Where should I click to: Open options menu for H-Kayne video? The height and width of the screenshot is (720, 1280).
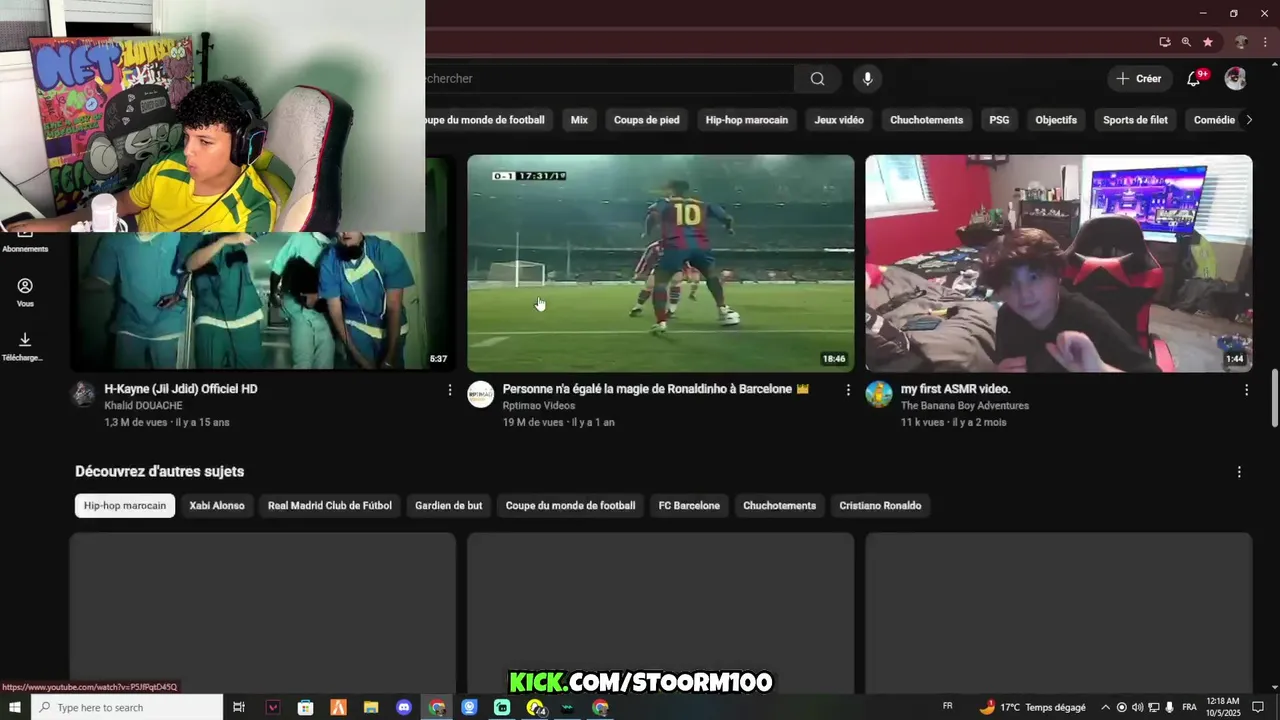click(x=450, y=390)
